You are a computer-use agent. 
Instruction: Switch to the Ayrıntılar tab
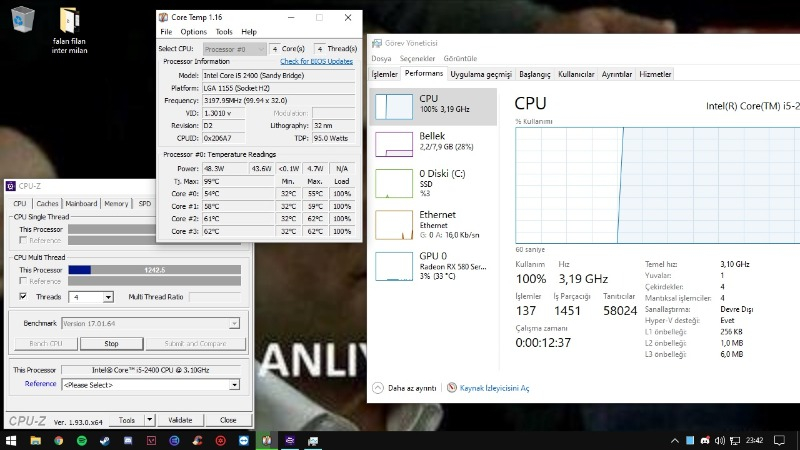click(x=616, y=74)
